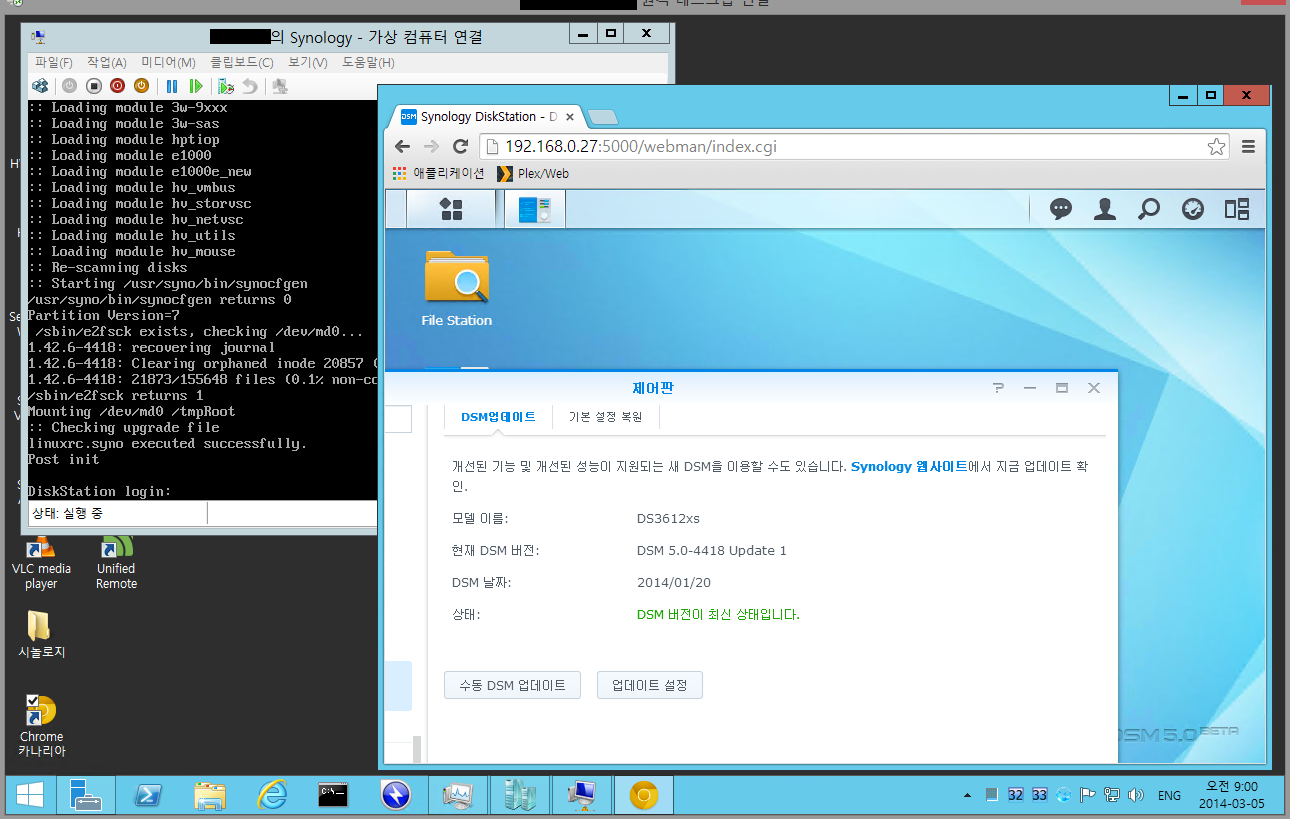This screenshot has height=819, width=1290.
Task: Click the status text 상태: 실행 중
Action: point(66,513)
